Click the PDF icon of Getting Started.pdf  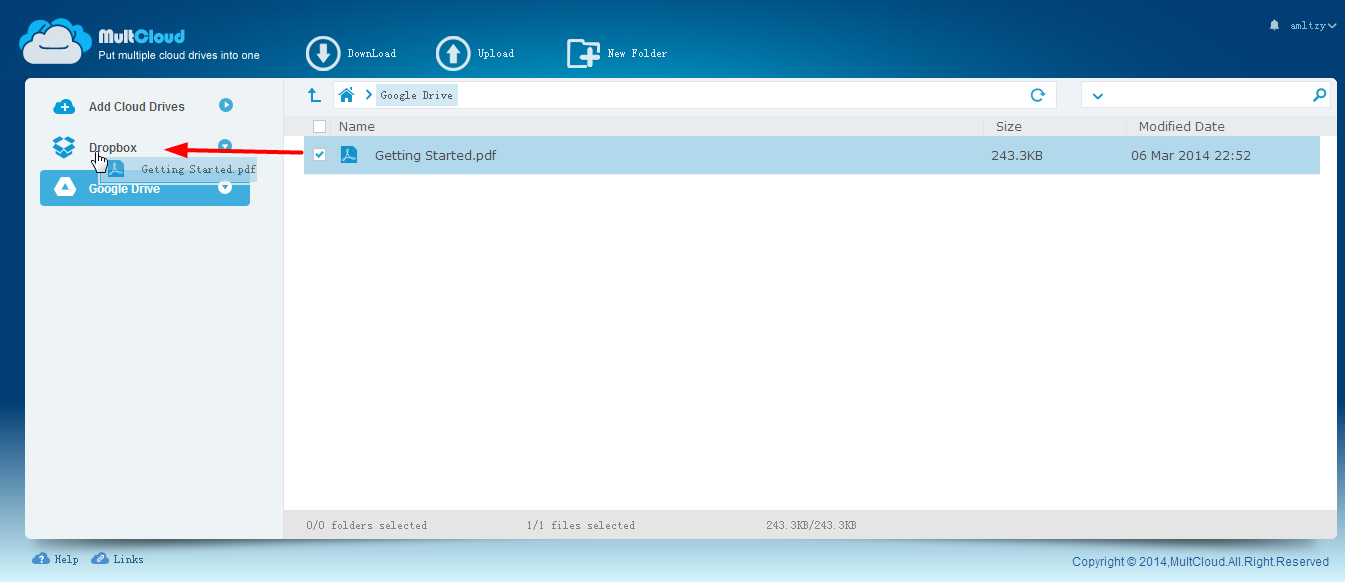pos(349,155)
